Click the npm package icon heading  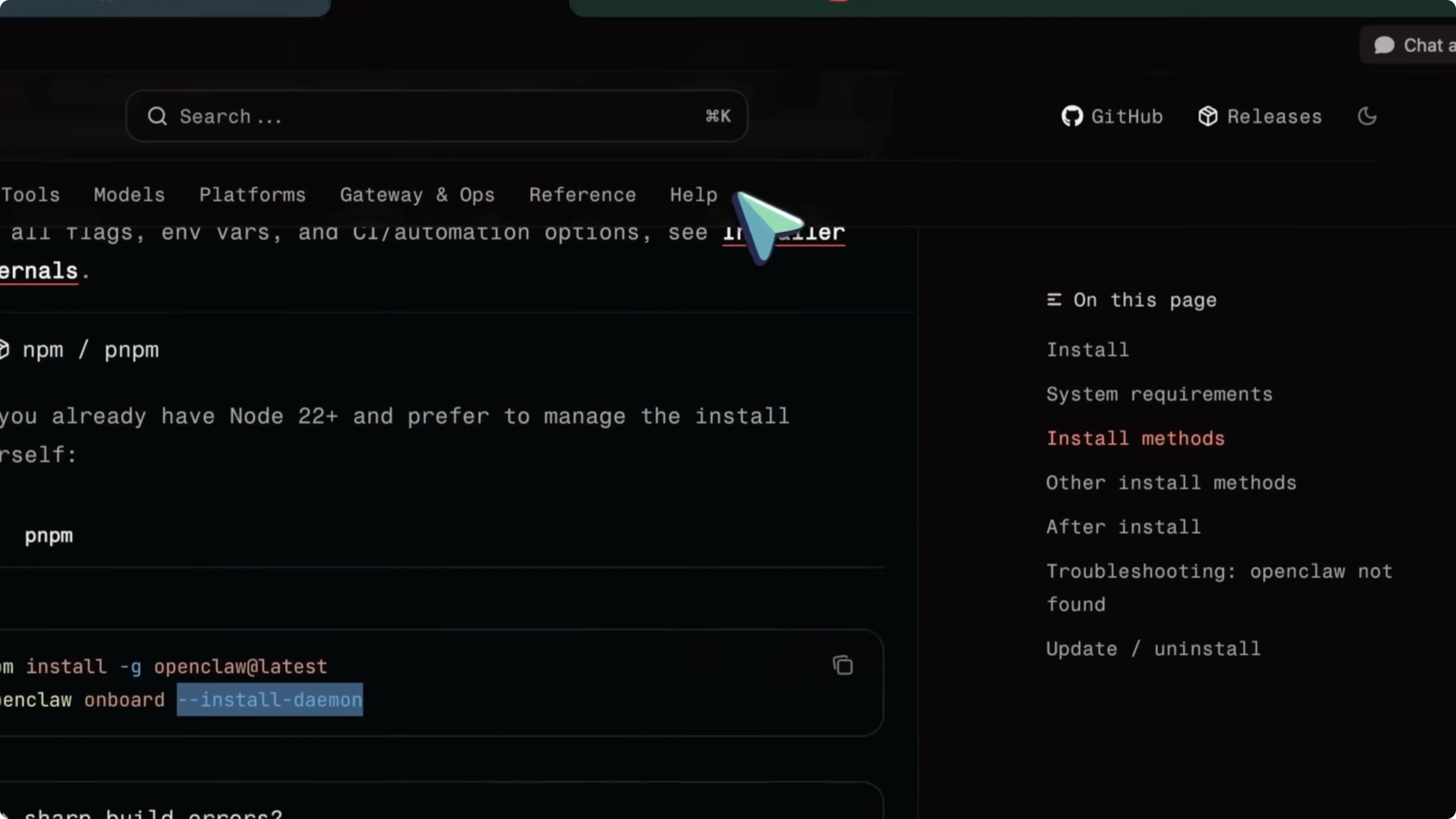(x=4, y=349)
